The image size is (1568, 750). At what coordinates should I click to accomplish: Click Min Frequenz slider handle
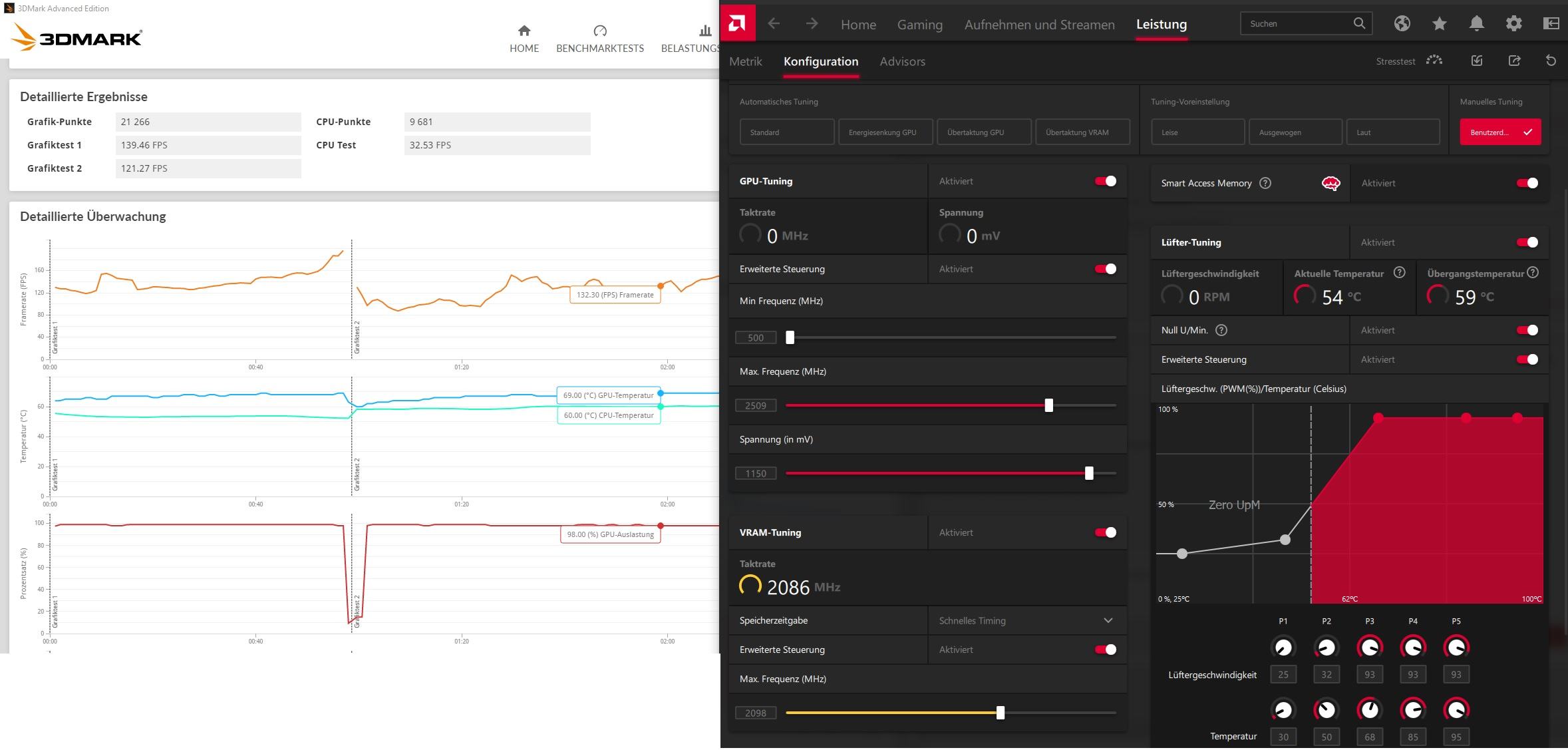click(x=790, y=337)
